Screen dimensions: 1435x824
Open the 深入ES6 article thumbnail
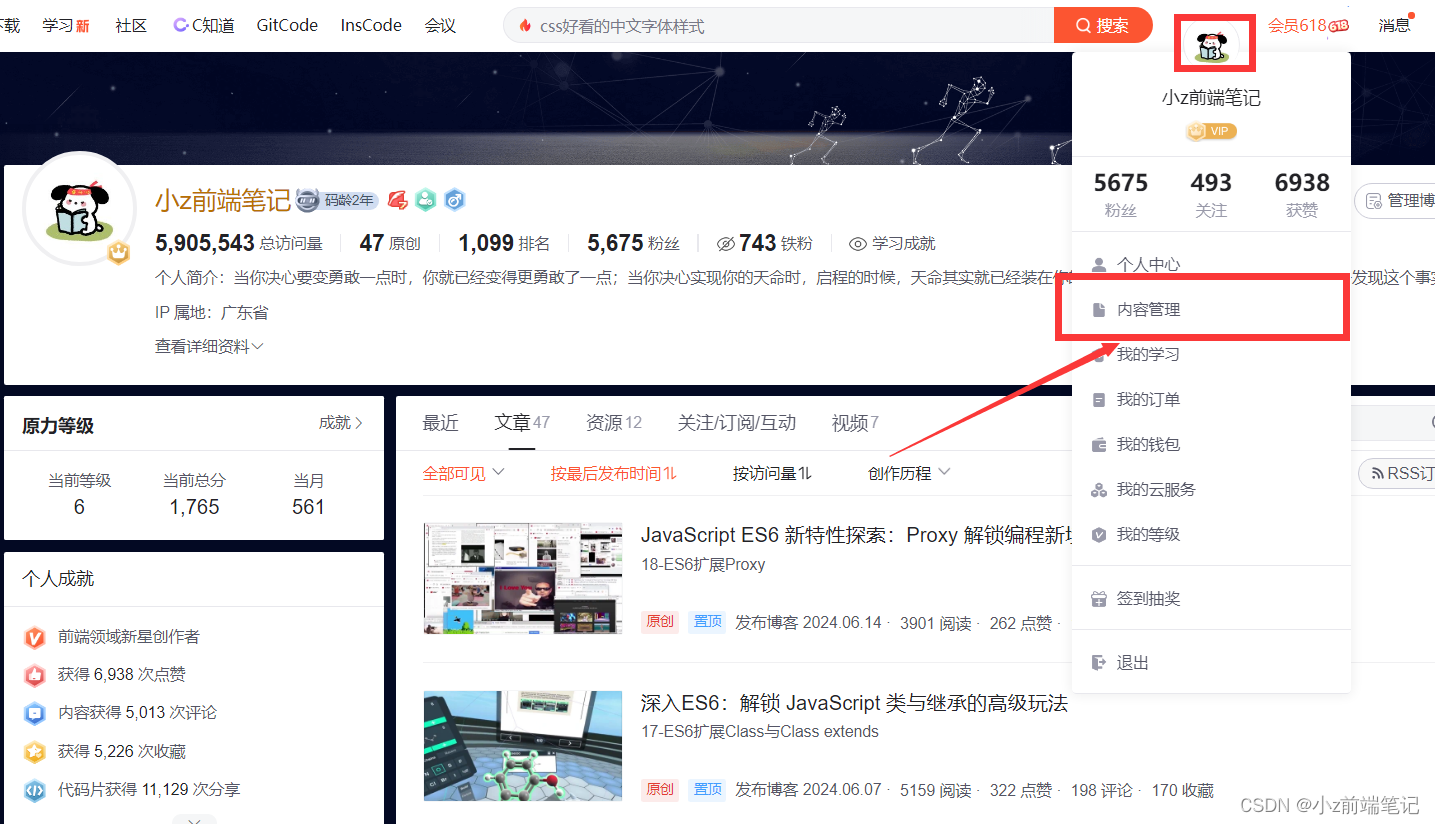(522, 746)
